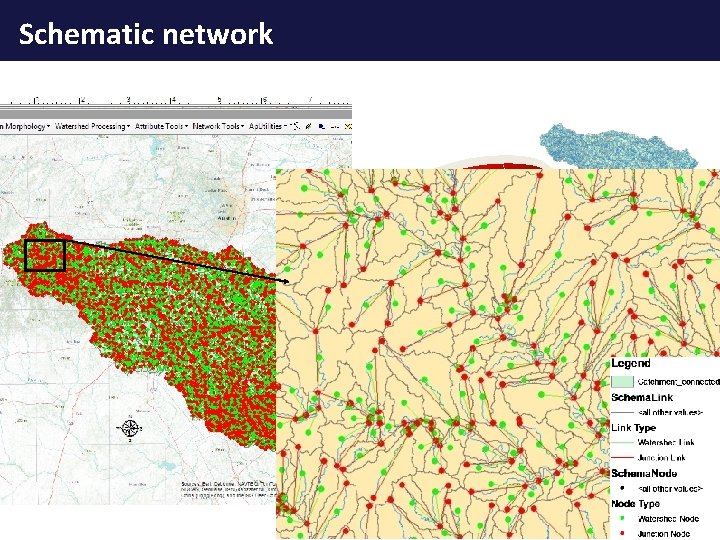Click the 'Austin' label on the basemap
Screen dimensions: 720x540
pos(226,219)
